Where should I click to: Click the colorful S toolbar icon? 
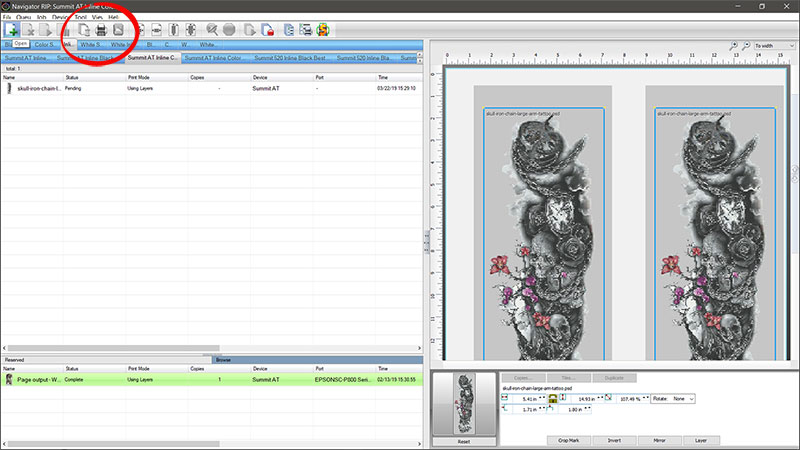tap(322, 30)
